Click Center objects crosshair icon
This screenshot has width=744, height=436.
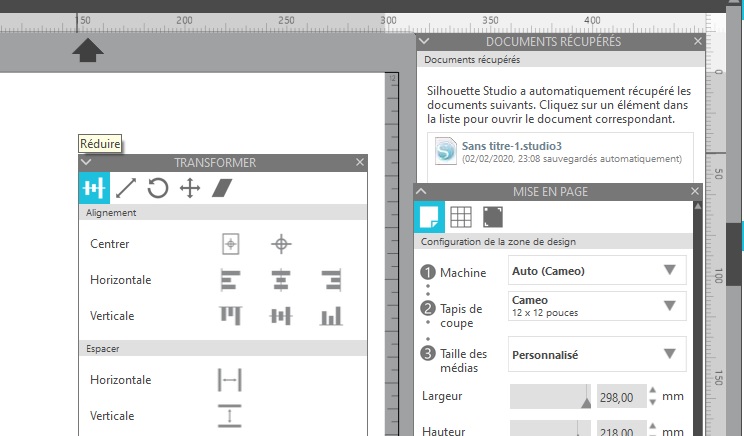point(281,244)
